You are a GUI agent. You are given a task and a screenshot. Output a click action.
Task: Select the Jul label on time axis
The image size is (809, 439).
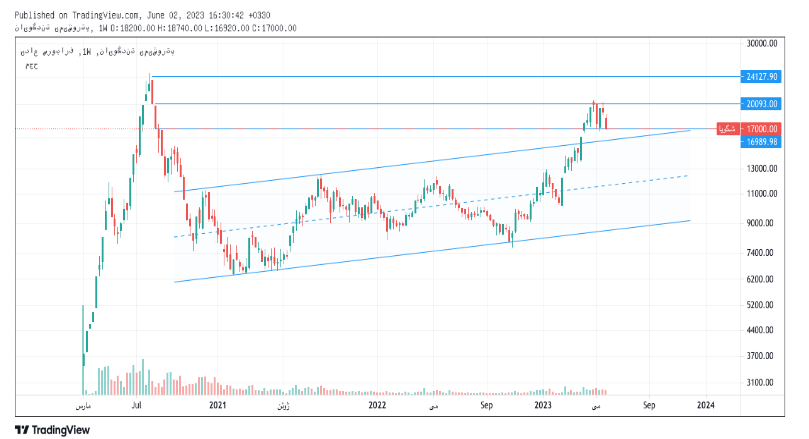click(136, 405)
